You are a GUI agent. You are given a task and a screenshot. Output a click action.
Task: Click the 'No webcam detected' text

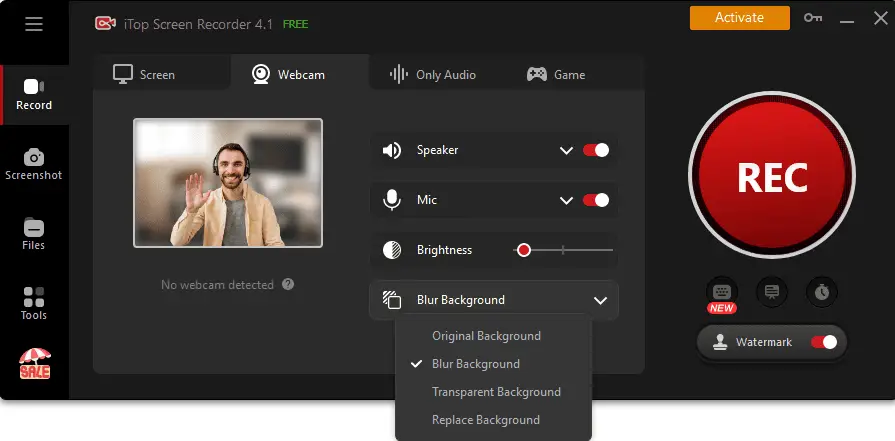pos(217,284)
